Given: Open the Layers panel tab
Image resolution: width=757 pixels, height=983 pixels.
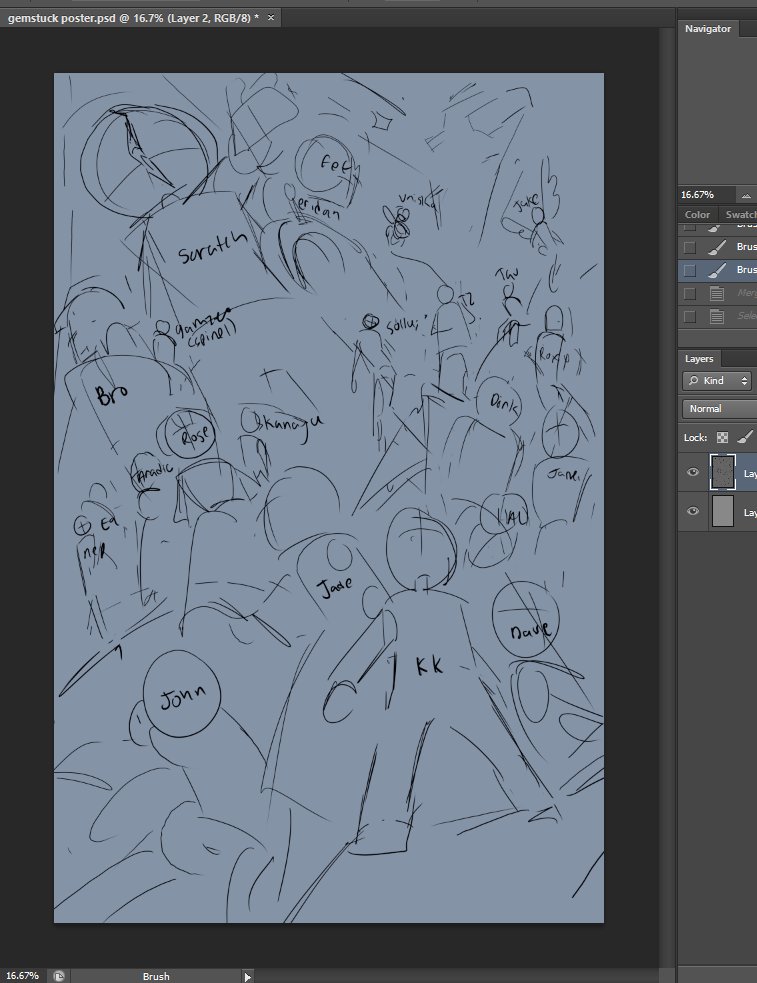Looking at the screenshot, I should click(x=699, y=359).
